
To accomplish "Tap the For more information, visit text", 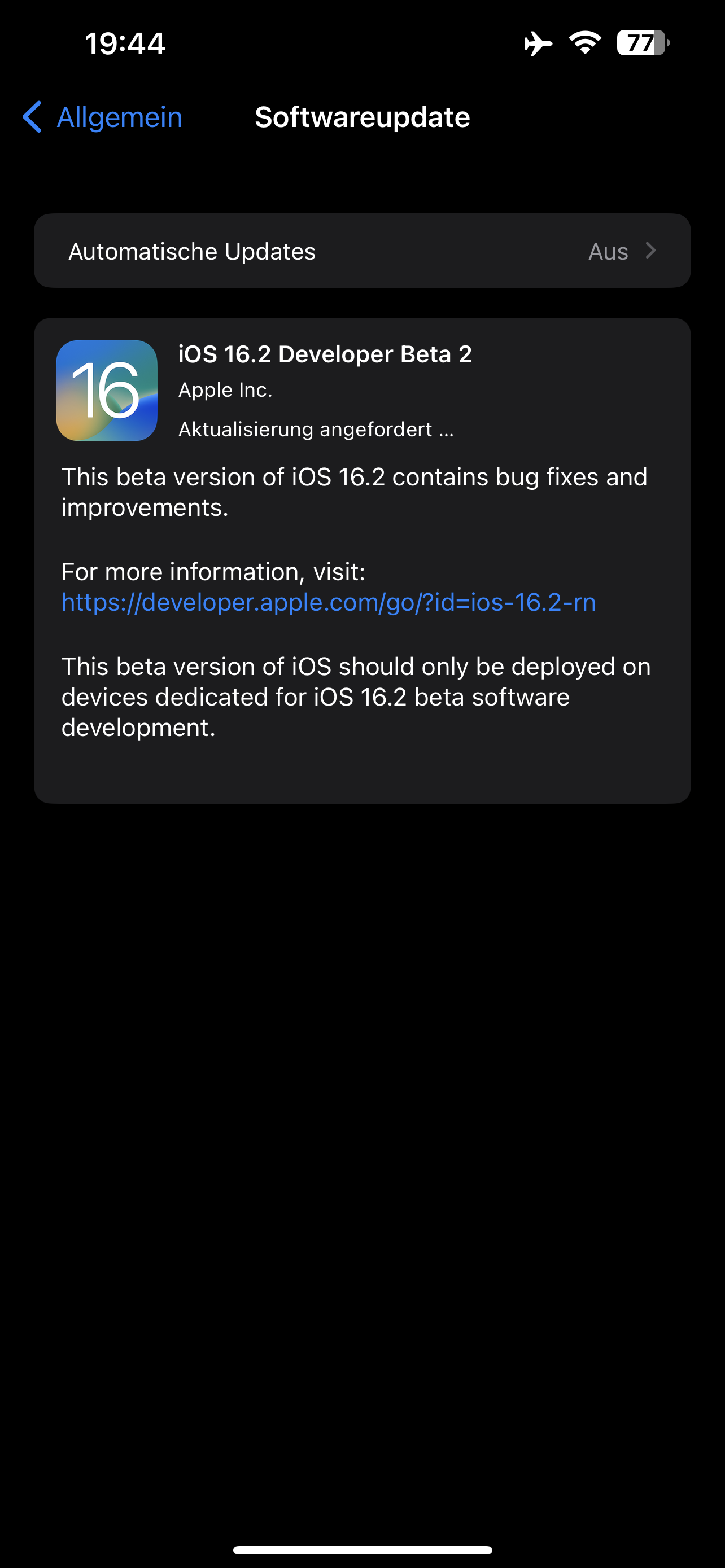I will pos(213,572).
